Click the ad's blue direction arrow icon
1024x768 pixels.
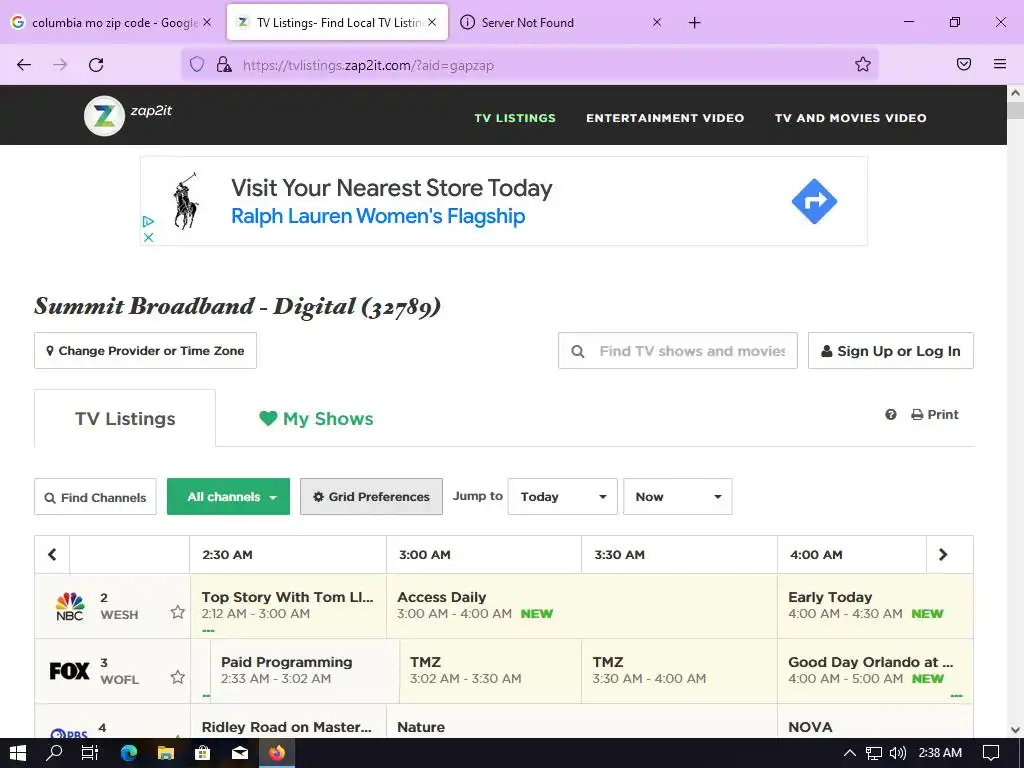coord(814,201)
